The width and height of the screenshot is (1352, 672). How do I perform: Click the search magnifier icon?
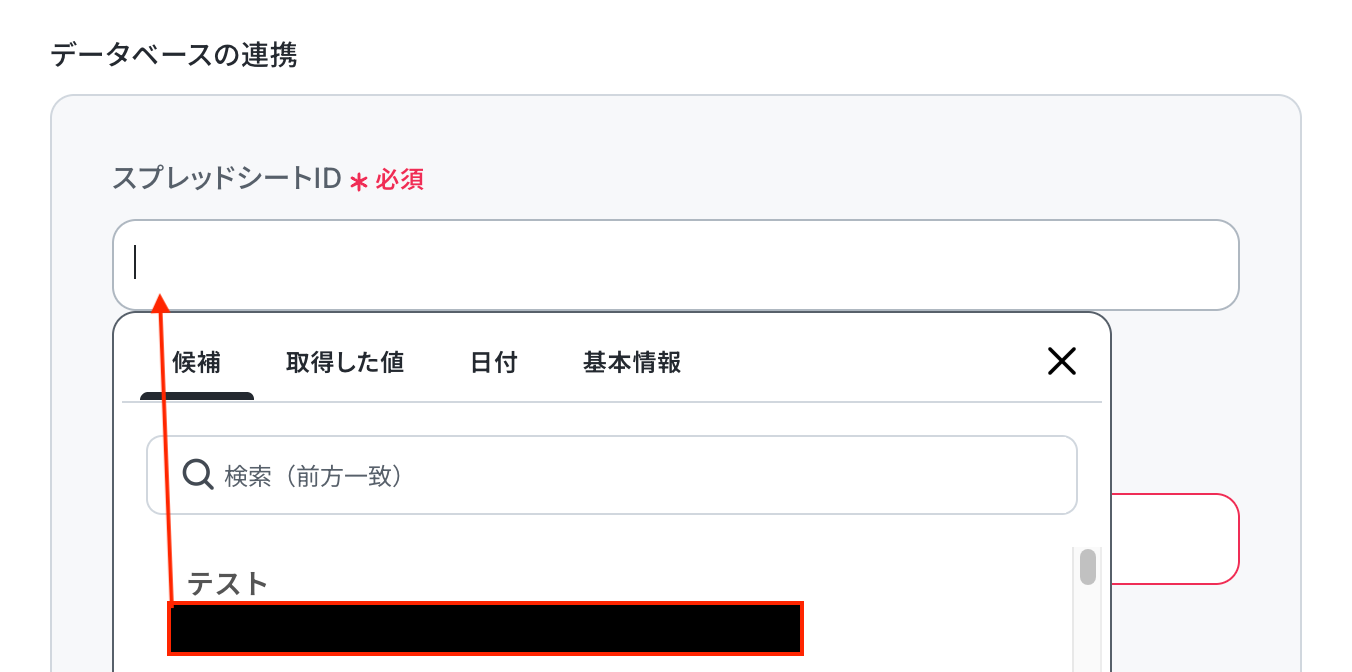click(198, 475)
